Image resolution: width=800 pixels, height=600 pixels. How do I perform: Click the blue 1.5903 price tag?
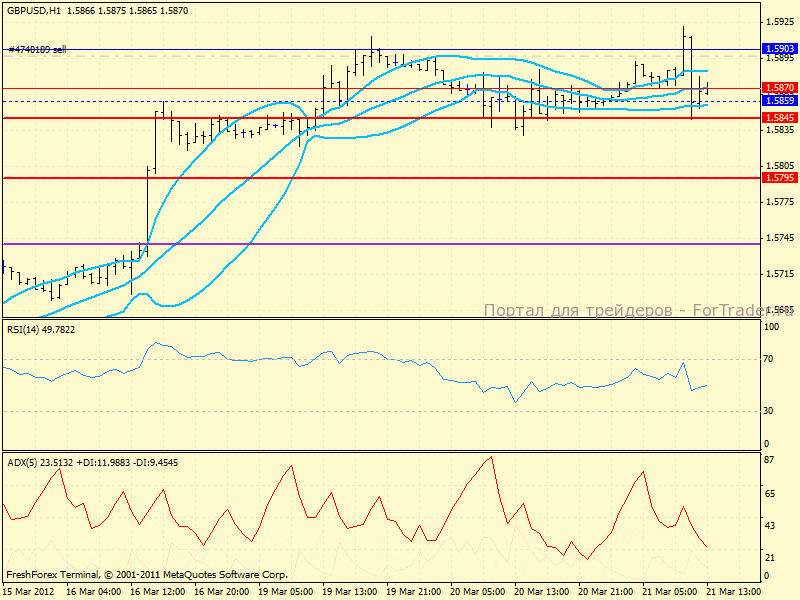[780, 48]
